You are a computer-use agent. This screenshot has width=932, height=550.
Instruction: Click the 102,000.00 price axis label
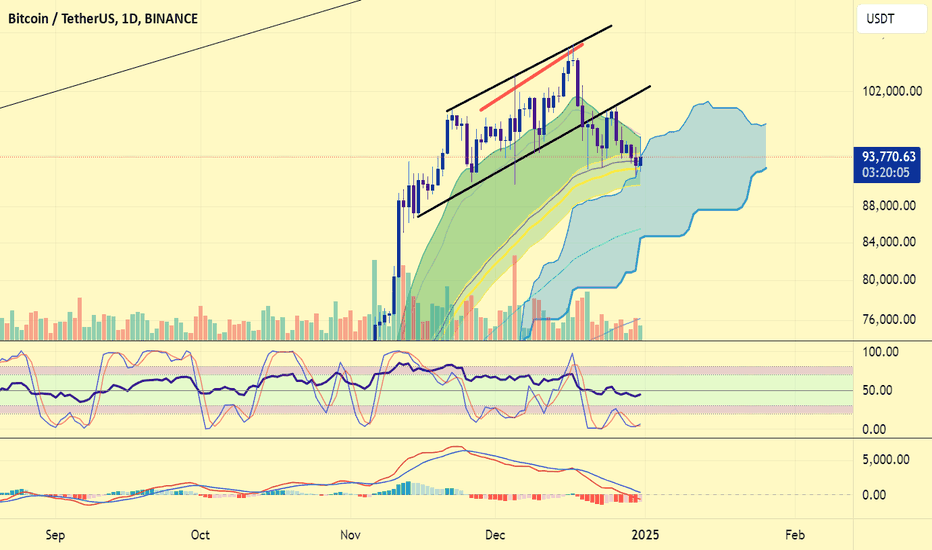click(892, 92)
